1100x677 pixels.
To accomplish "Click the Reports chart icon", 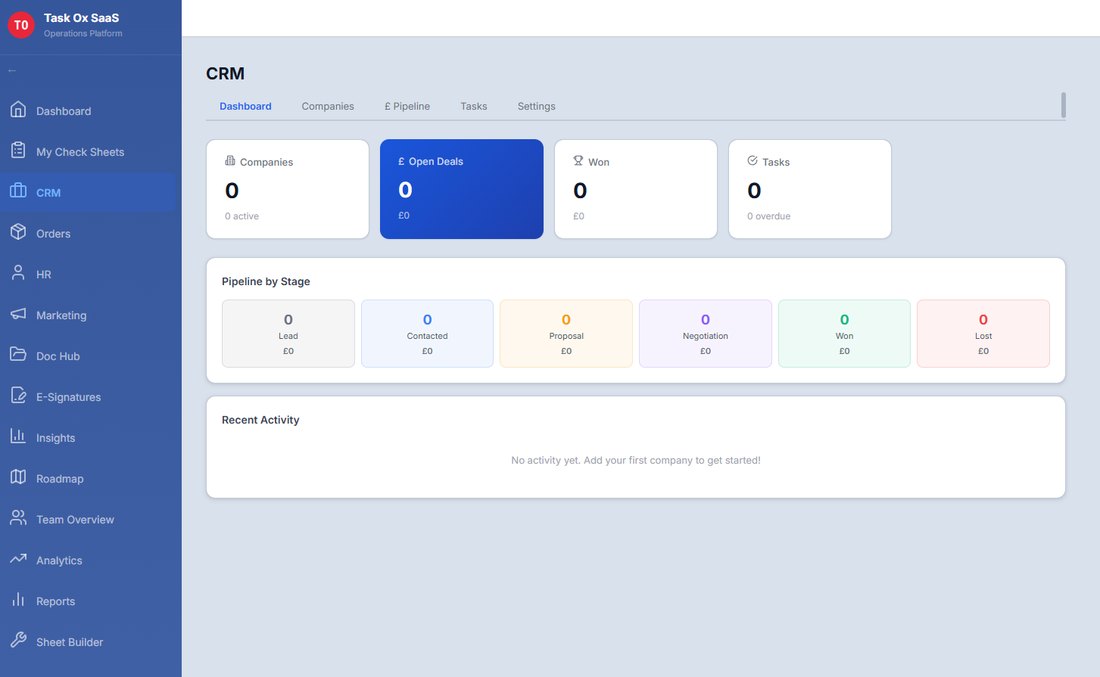I will pyautogui.click(x=18, y=600).
